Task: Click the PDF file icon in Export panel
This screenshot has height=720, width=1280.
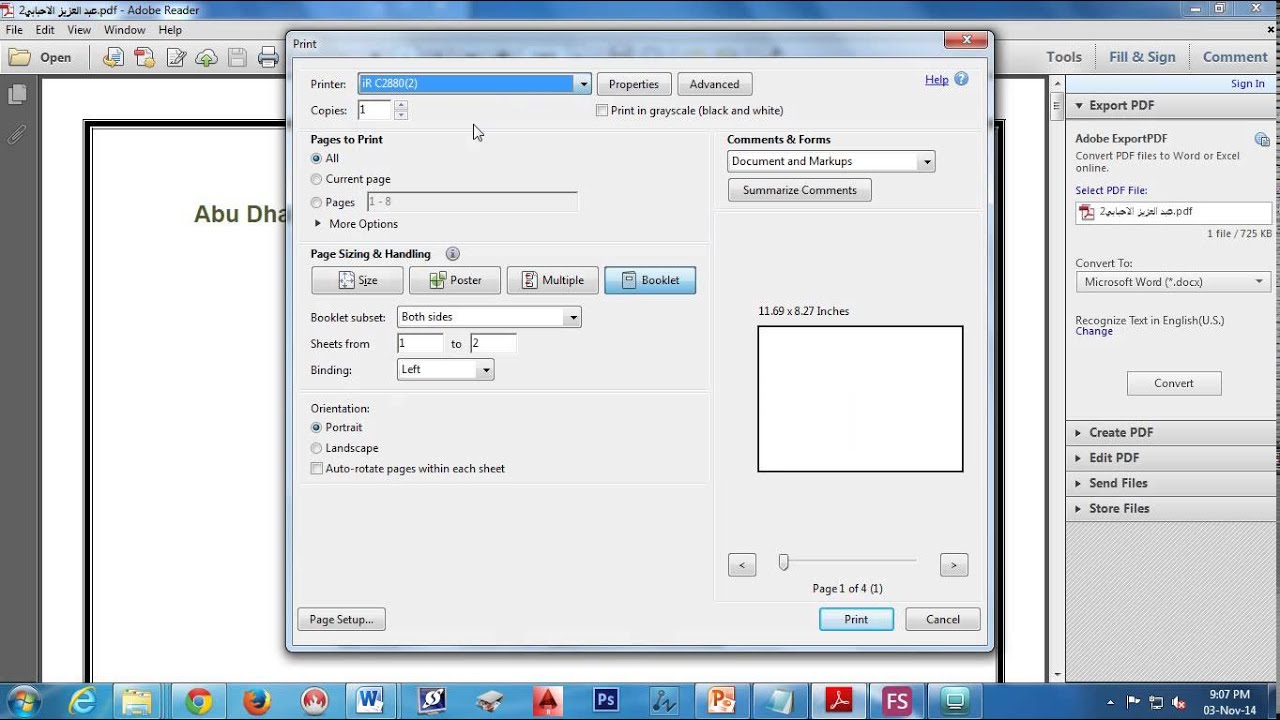Action: point(1087,212)
